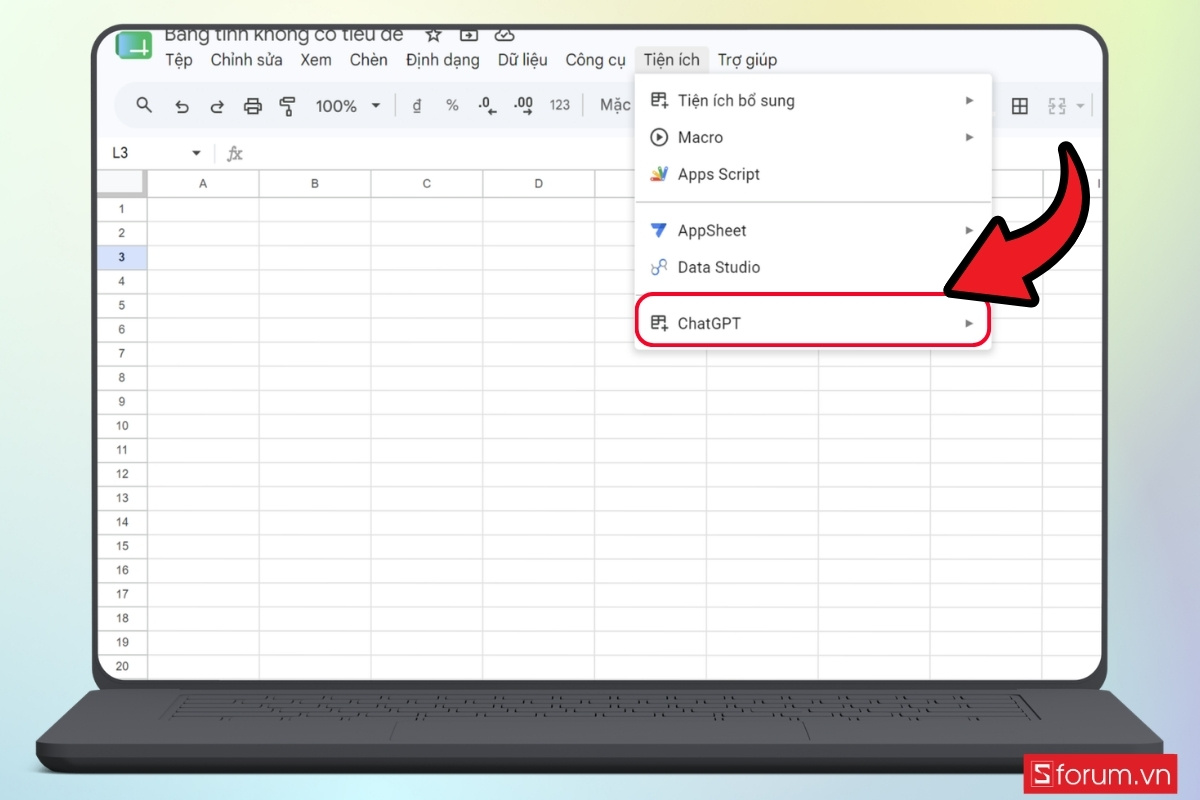Image resolution: width=1200 pixels, height=800 pixels.
Task: Click the Data Studio icon
Action: point(658,267)
